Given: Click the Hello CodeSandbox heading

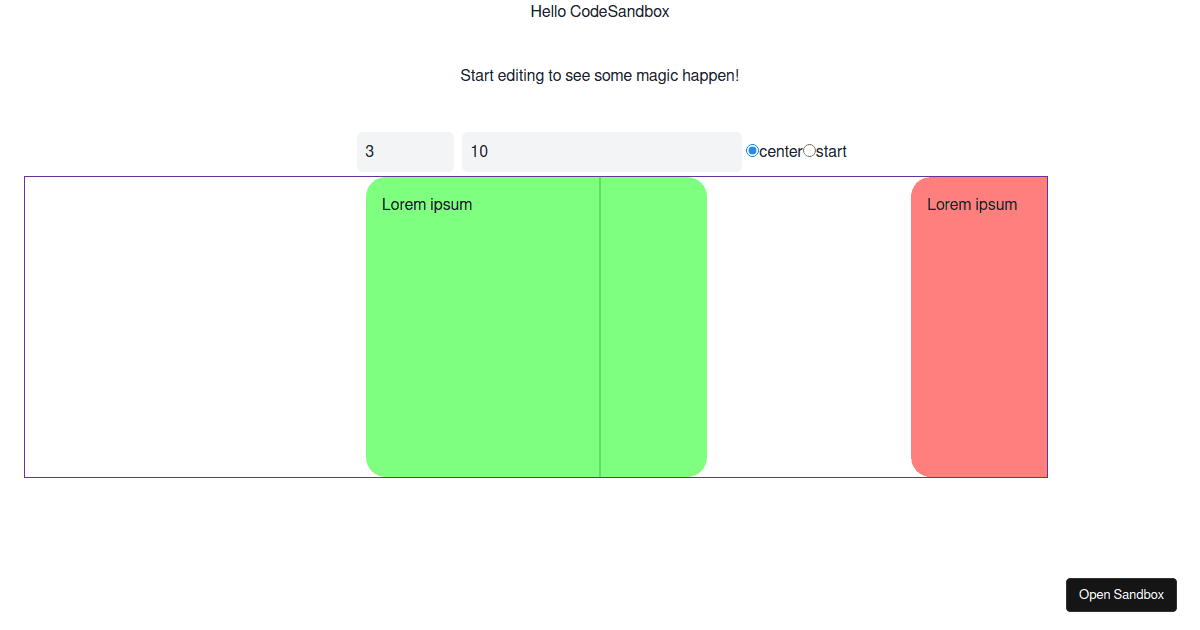Looking at the screenshot, I should [600, 11].
